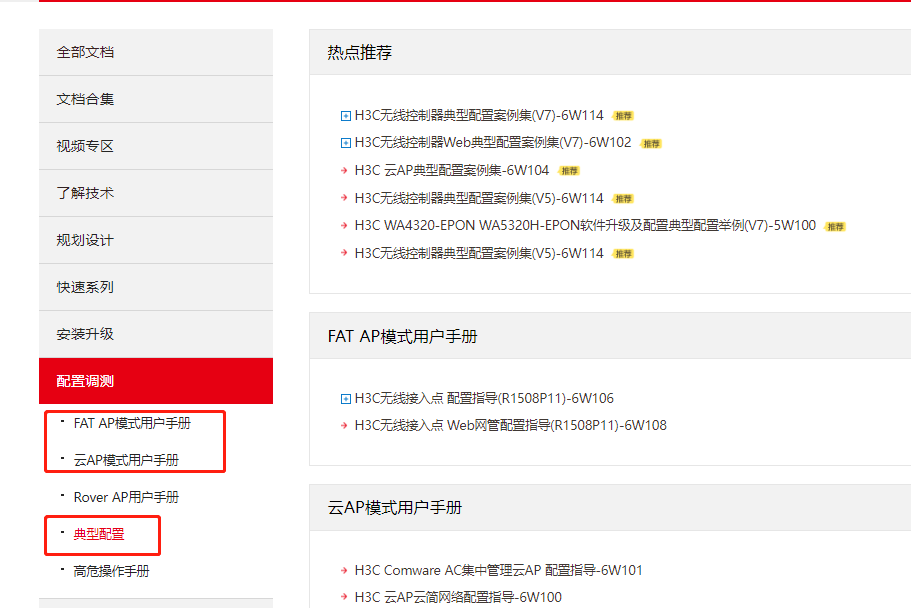Open link H3C无线控制器Web典型配置案例集(V7)-6W102
The image size is (911, 608).
[x=493, y=142]
